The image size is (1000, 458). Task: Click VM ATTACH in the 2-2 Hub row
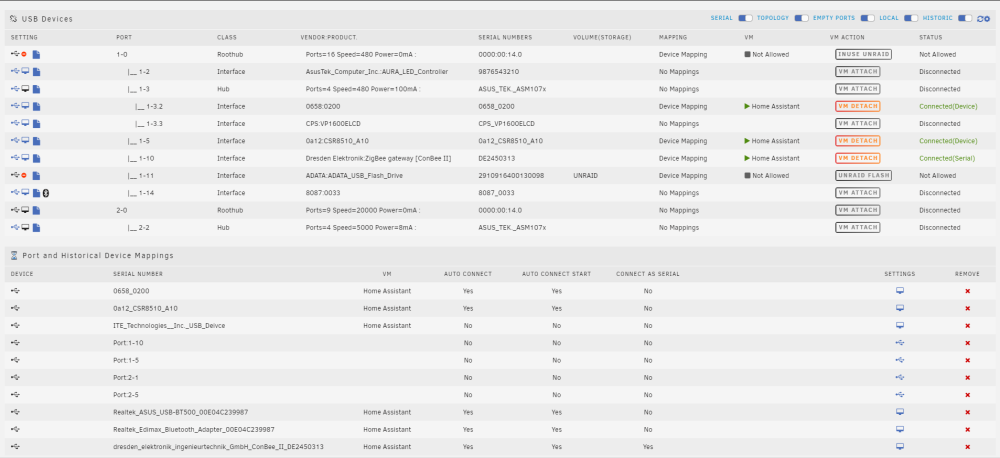pyautogui.click(x=858, y=227)
